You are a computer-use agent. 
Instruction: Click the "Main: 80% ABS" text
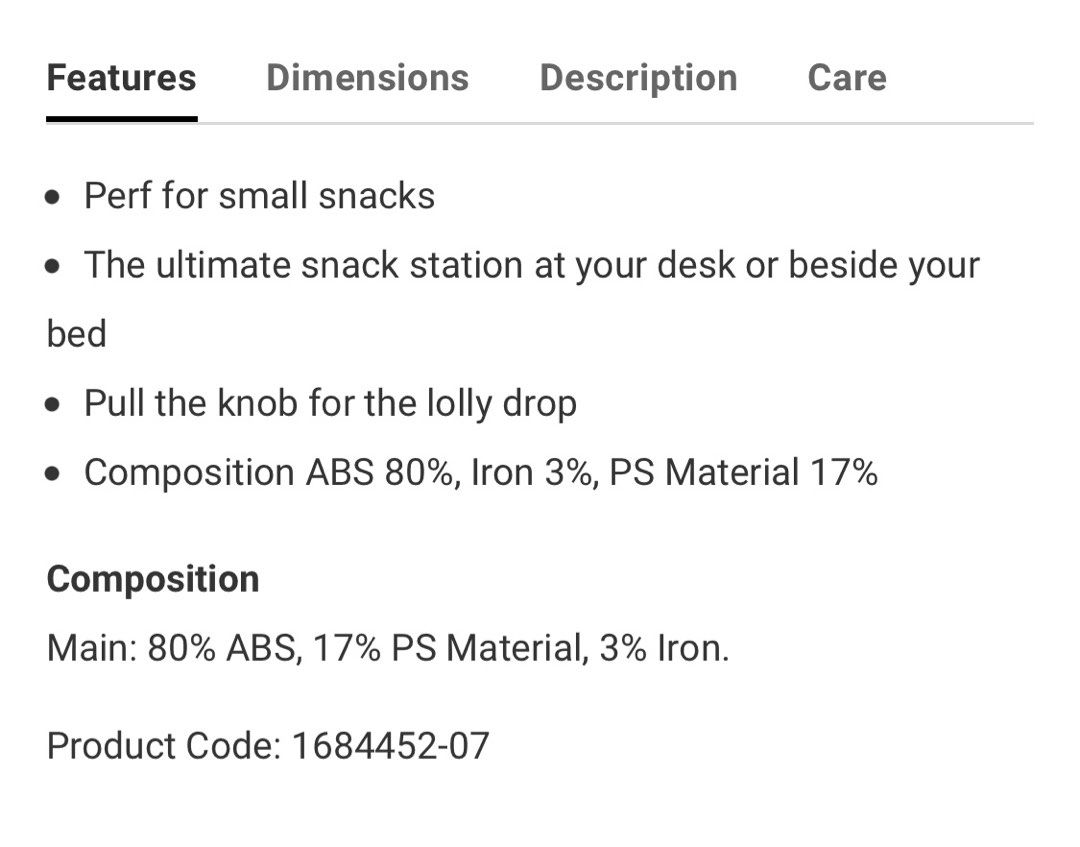coord(172,649)
